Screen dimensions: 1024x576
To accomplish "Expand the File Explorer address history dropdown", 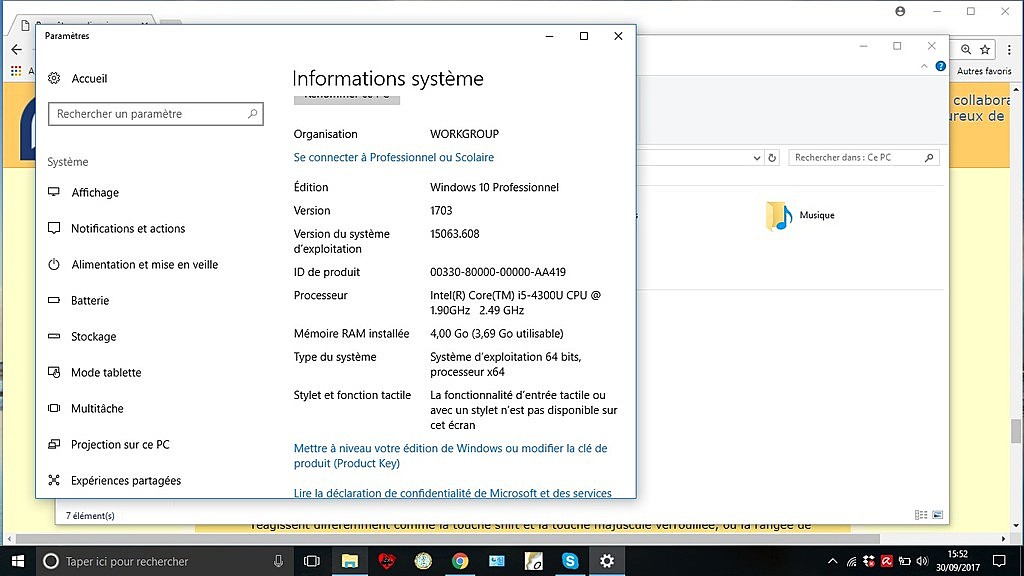I will pos(756,157).
